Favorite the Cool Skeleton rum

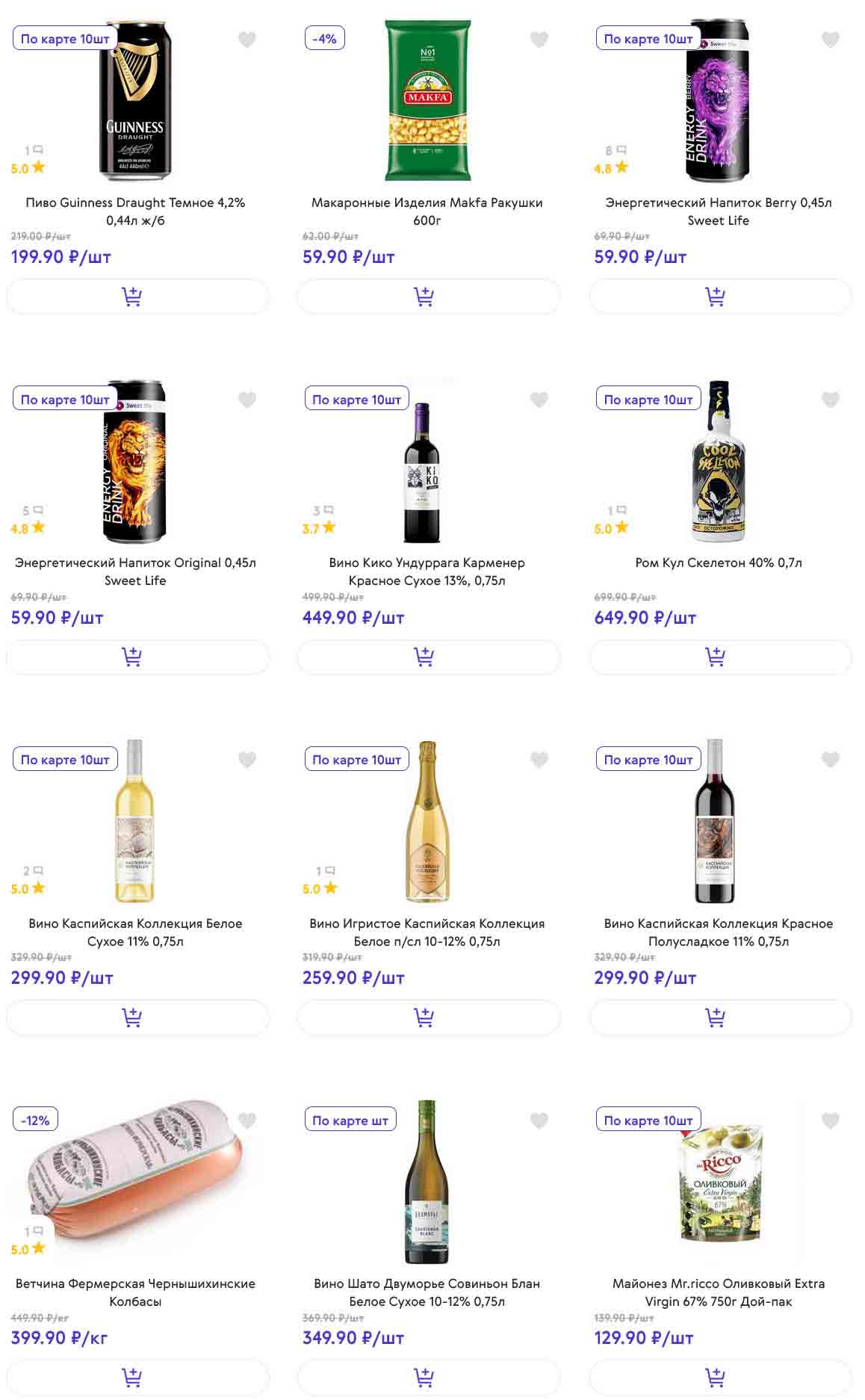click(x=830, y=400)
